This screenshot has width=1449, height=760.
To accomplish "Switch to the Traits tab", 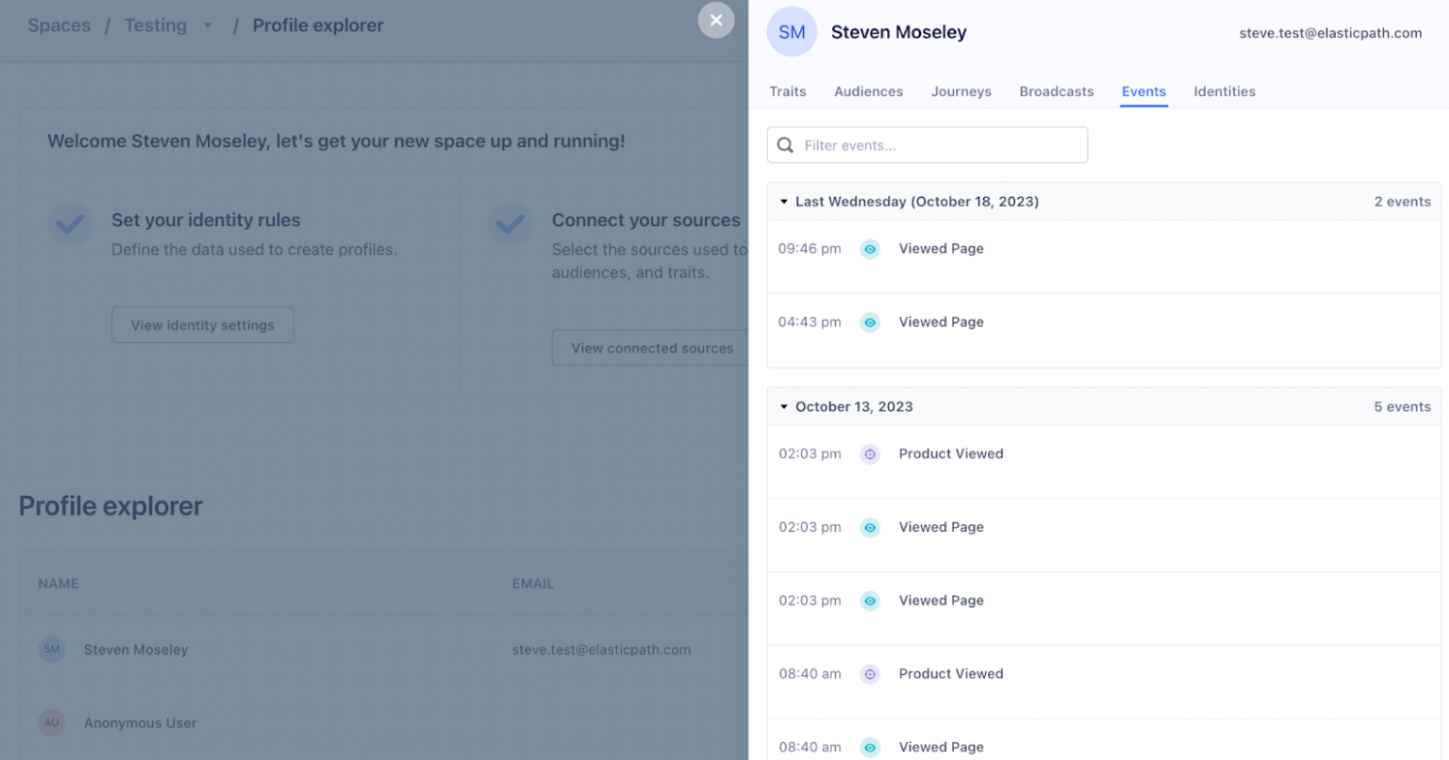I will pos(787,91).
